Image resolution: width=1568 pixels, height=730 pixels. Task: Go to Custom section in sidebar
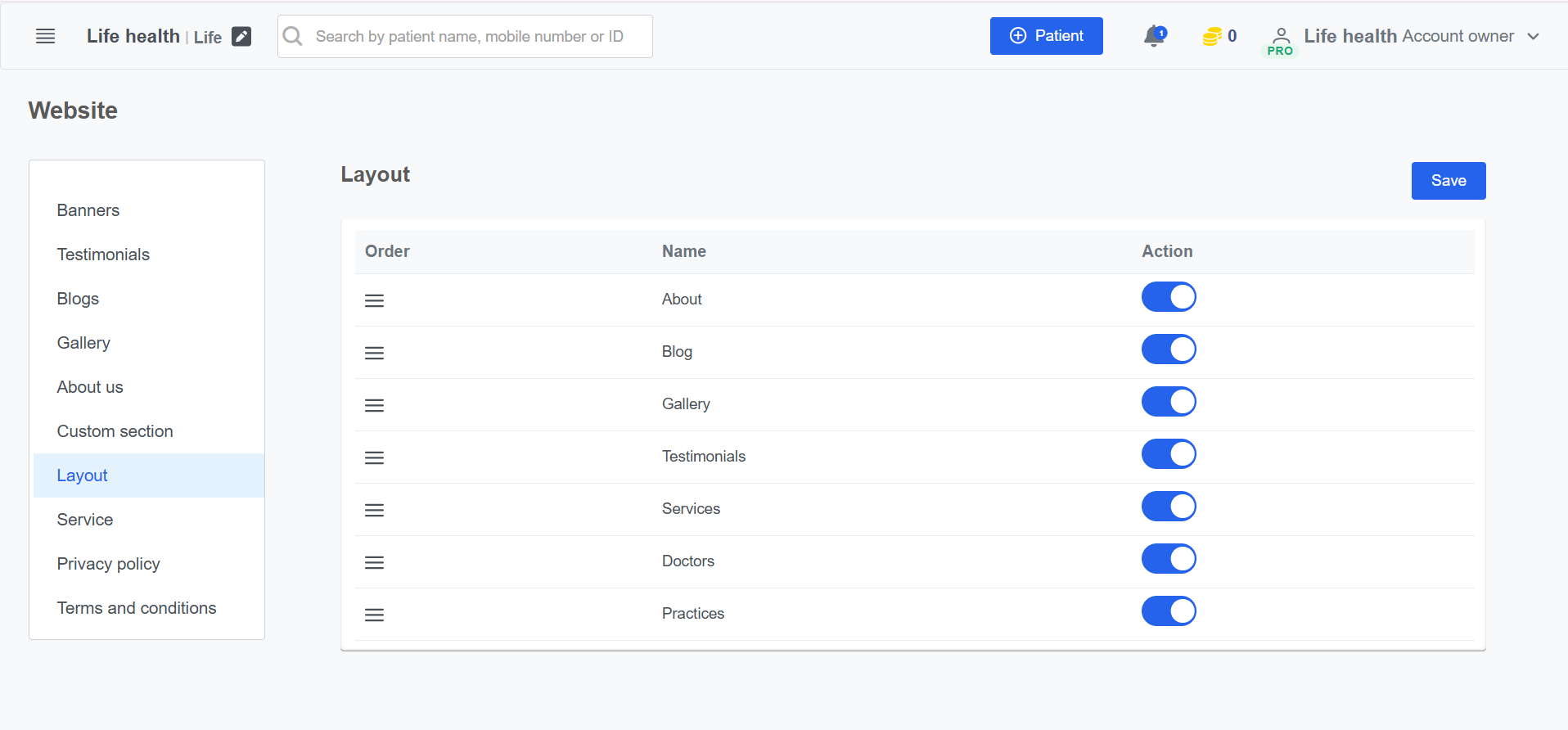[x=115, y=431]
